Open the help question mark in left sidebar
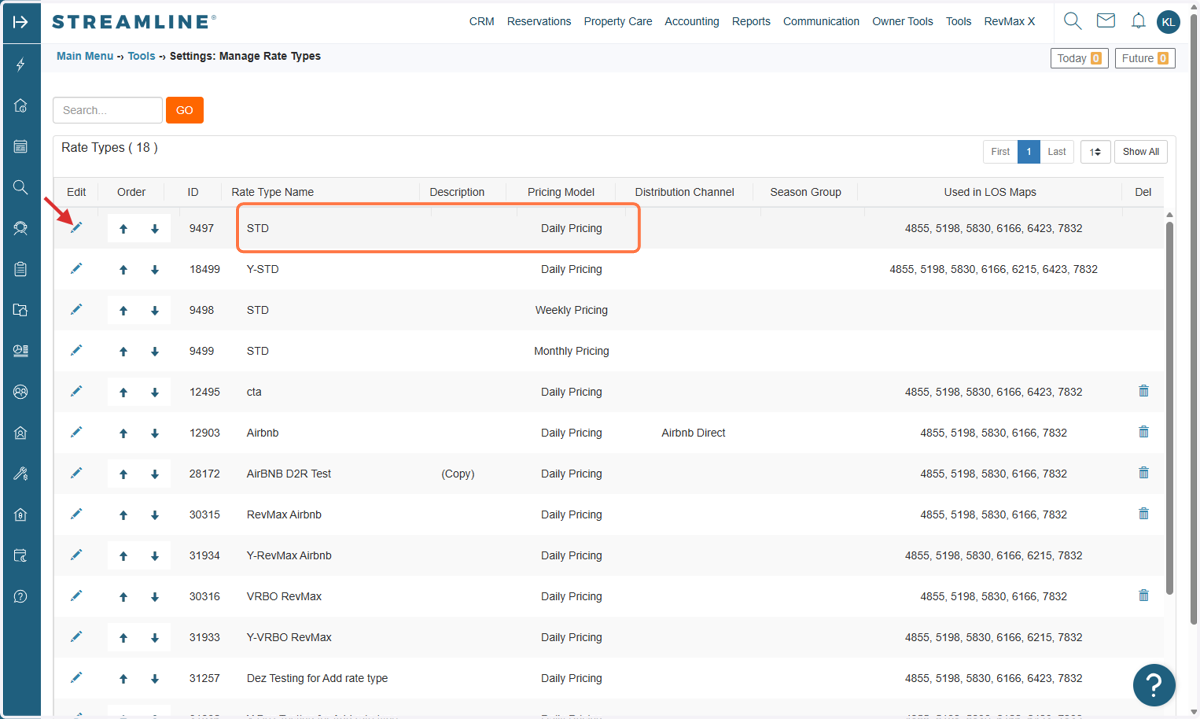 [x=20, y=596]
